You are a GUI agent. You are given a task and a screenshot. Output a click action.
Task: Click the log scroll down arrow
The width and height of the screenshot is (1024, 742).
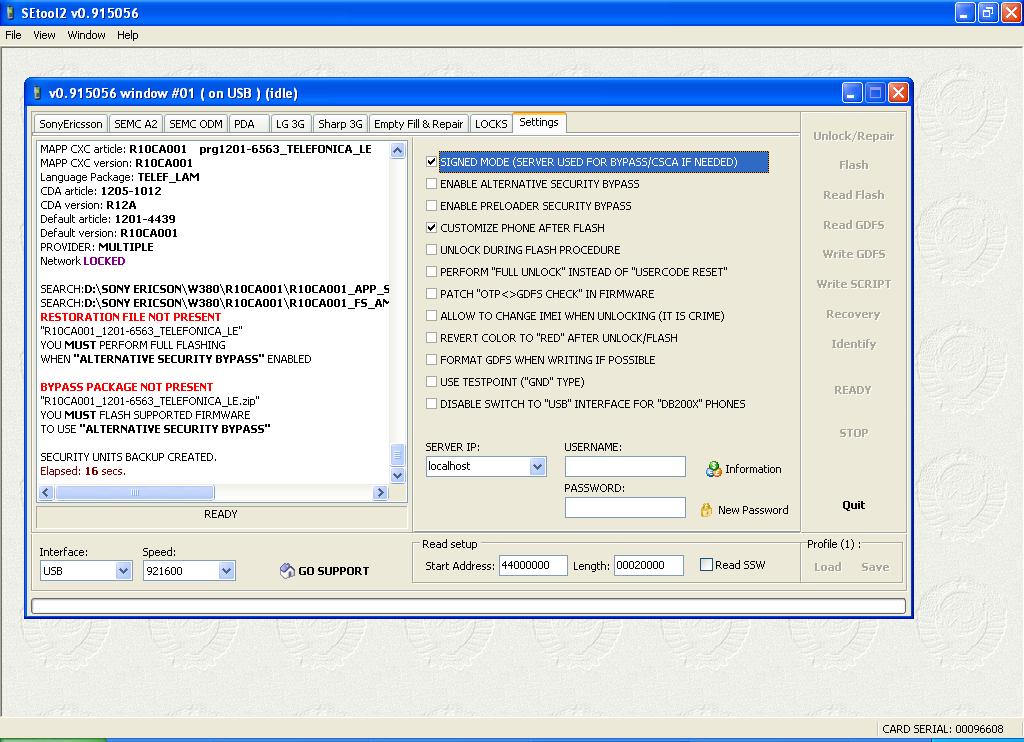pyautogui.click(x=397, y=476)
